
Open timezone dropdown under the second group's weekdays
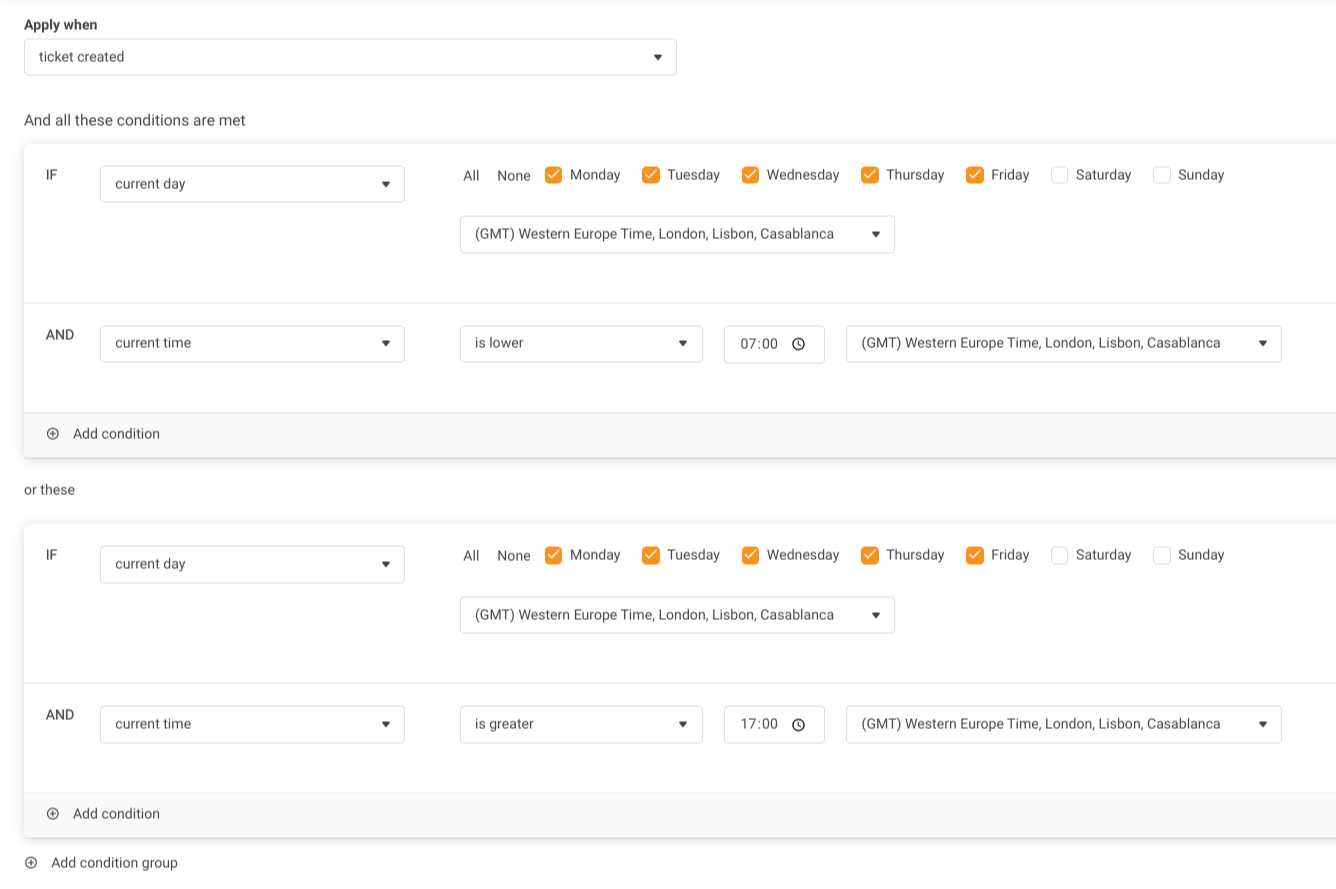pos(677,615)
